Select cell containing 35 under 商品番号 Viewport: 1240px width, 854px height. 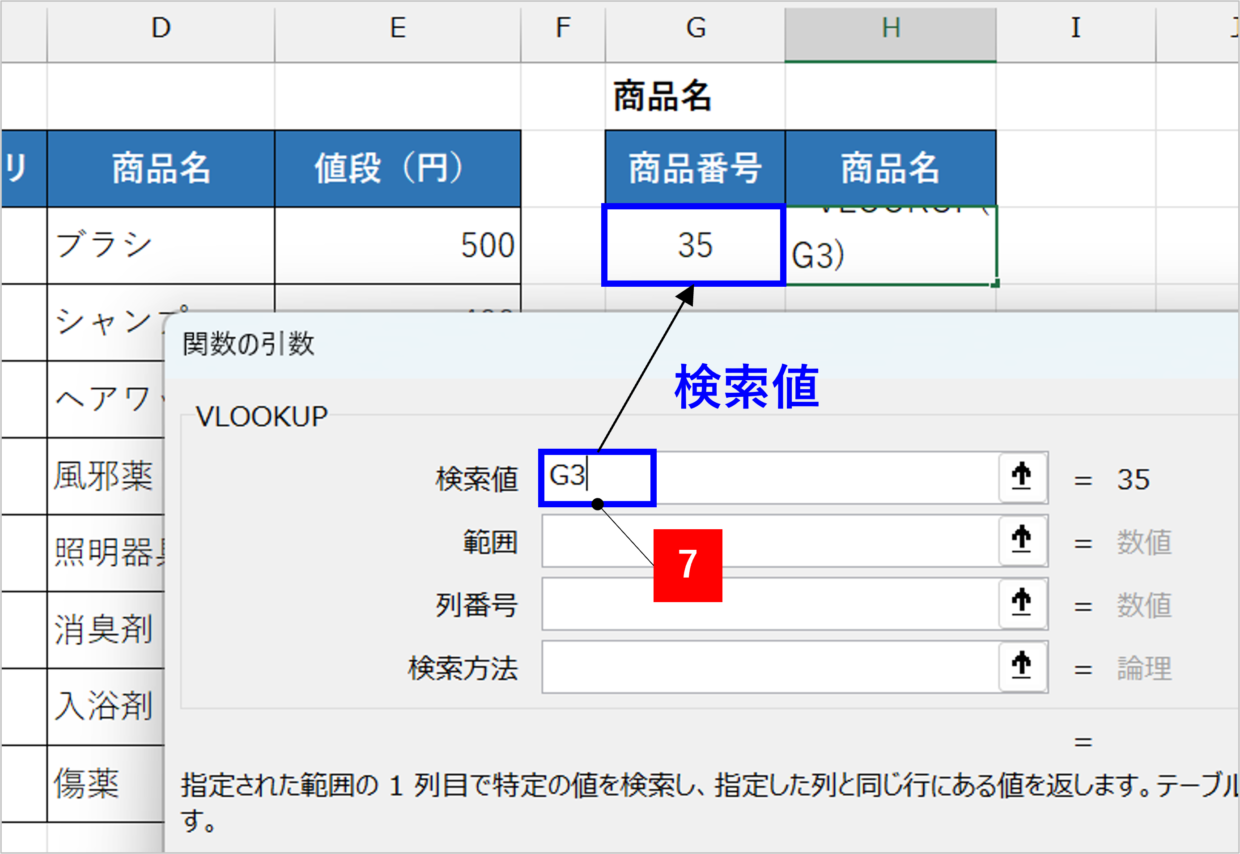[x=694, y=245]
